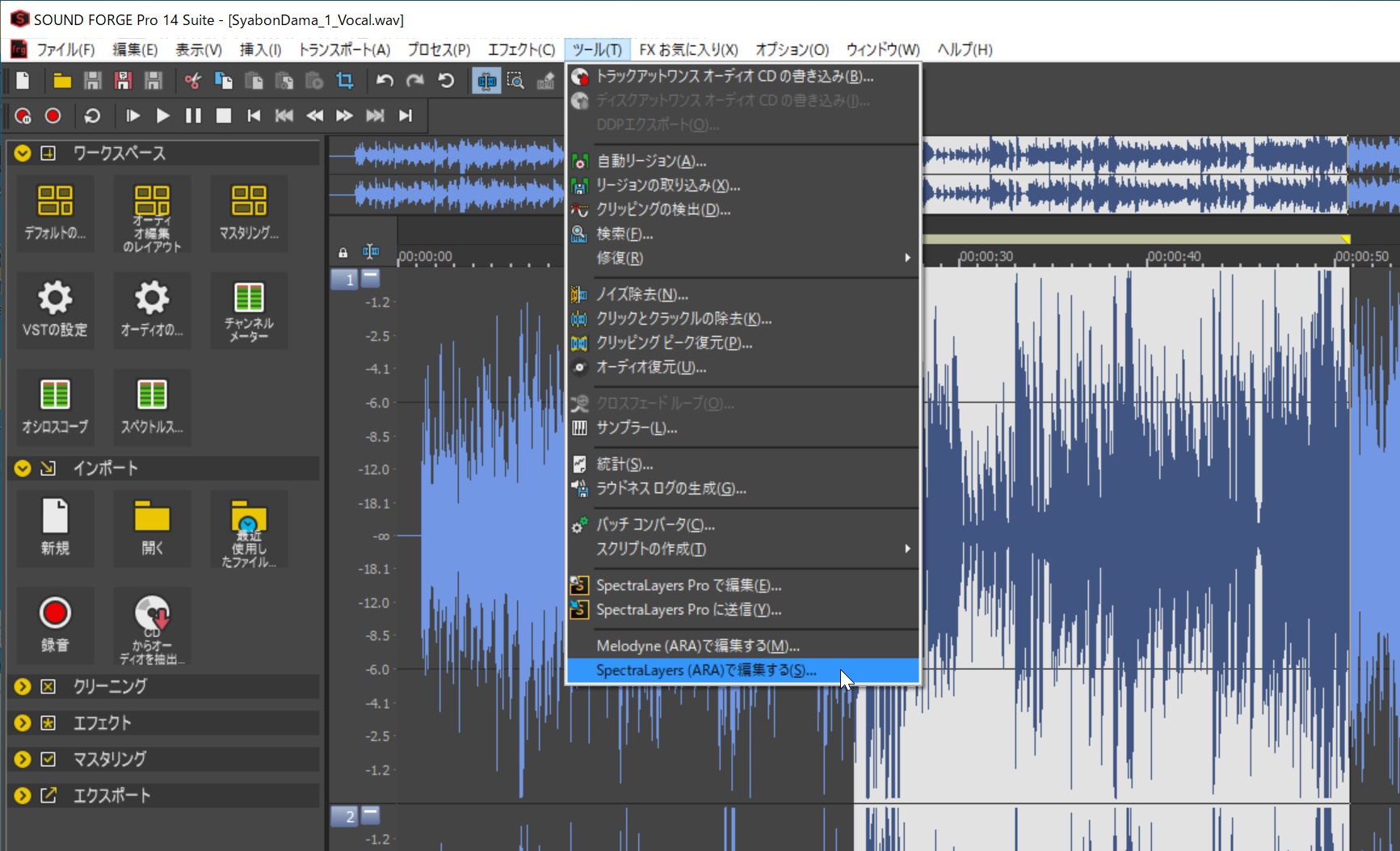Undo the last action in the toolbar
The height and width of the screenshot is (851, 1400).
click(385, 81)
